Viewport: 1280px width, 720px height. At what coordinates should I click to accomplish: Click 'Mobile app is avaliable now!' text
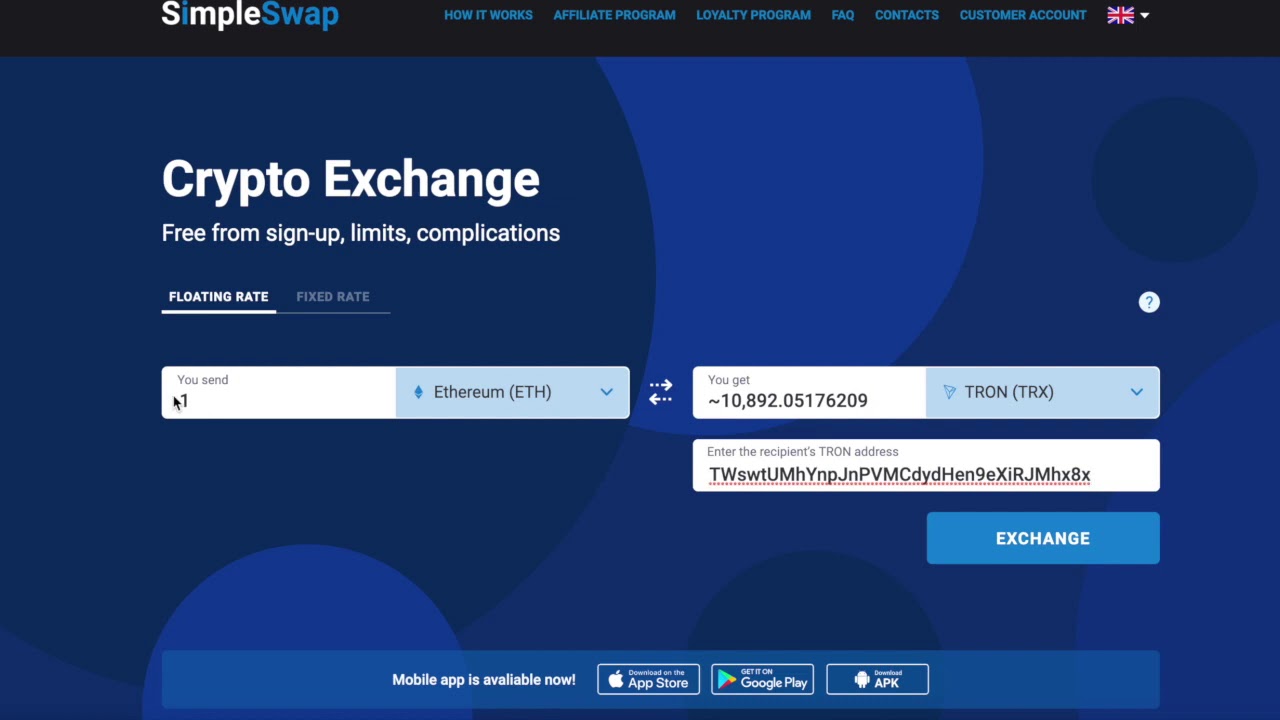484,680
